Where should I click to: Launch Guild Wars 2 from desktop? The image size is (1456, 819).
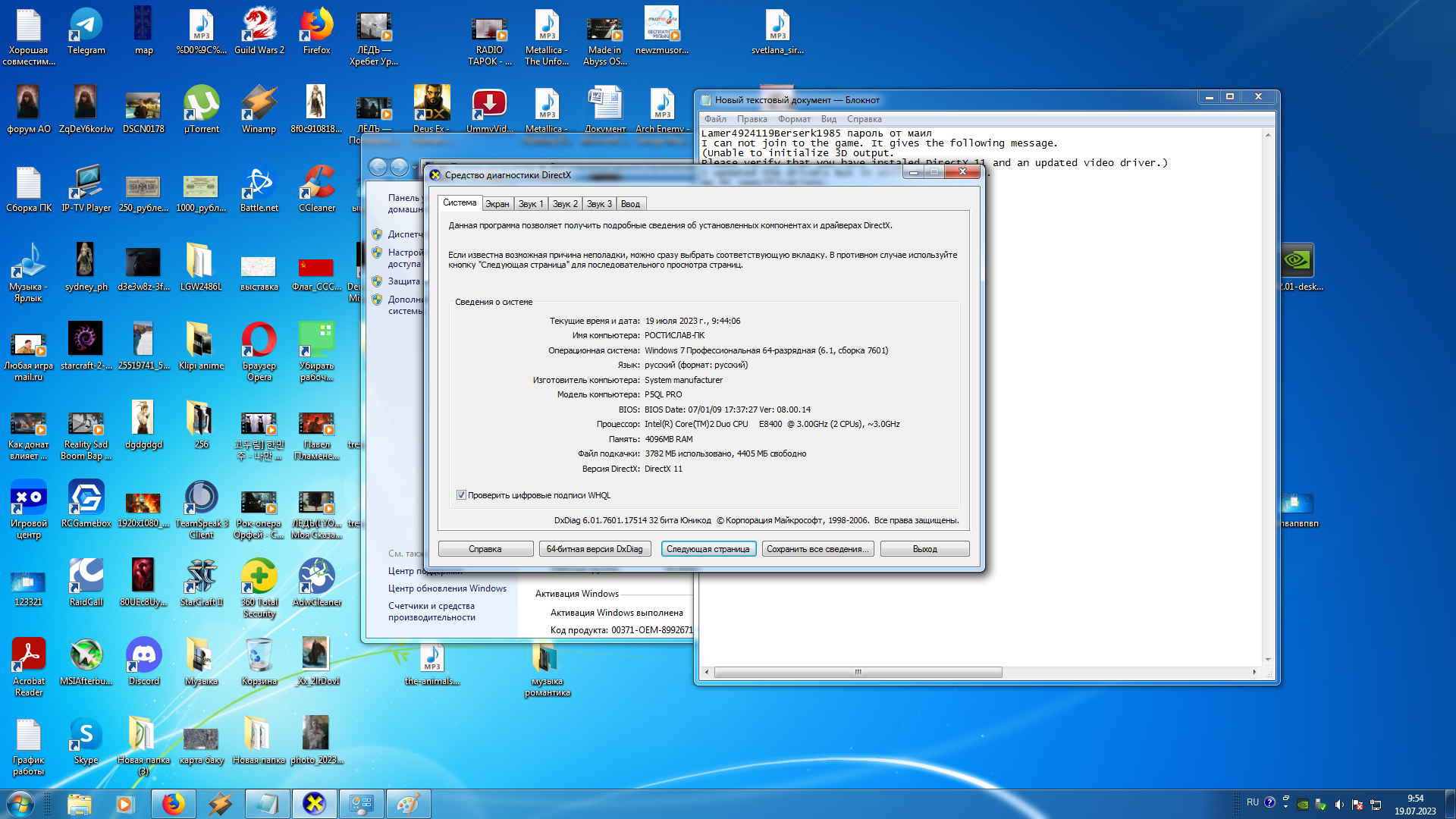pyautogui.click(x=259, y=32)
